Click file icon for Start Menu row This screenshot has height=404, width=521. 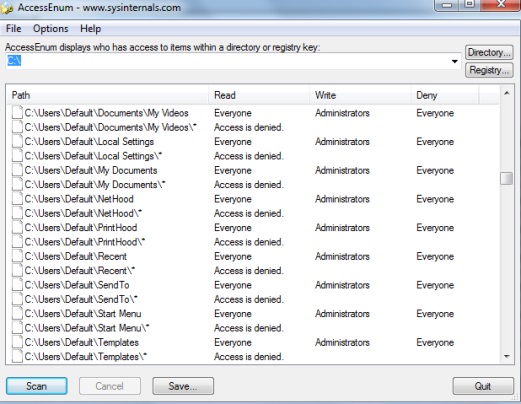tap(17, 313)
